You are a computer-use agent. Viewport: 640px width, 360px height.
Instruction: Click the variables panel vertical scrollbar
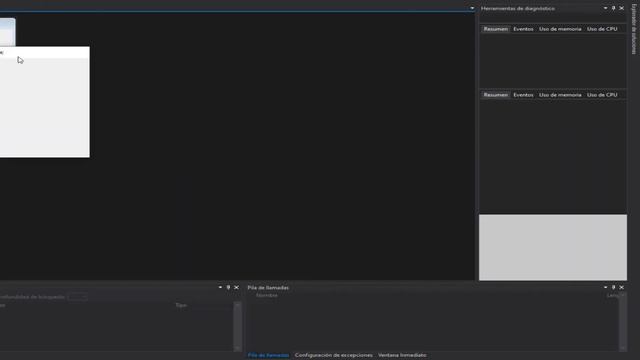(x=237, y=326)
